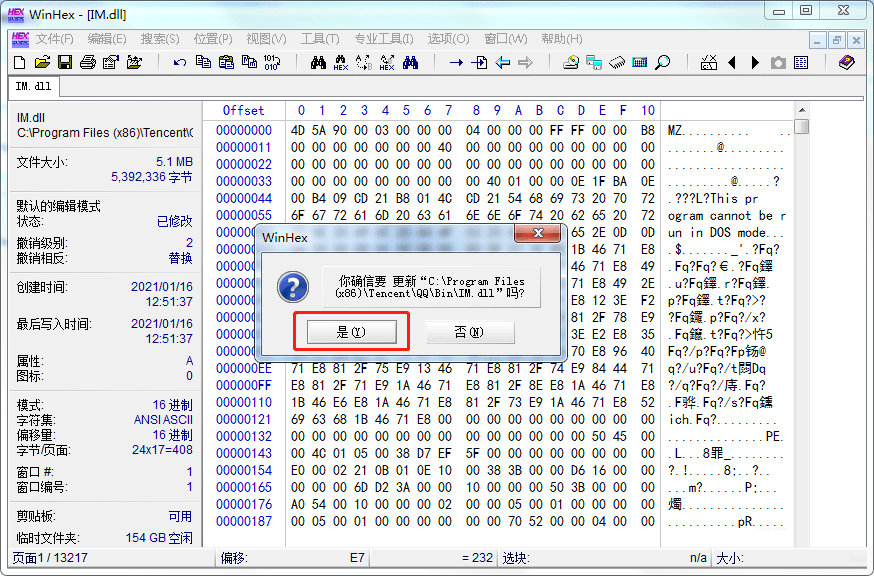Click the grey Forward arrow icon
874x576 pixels.
[526, 62]
